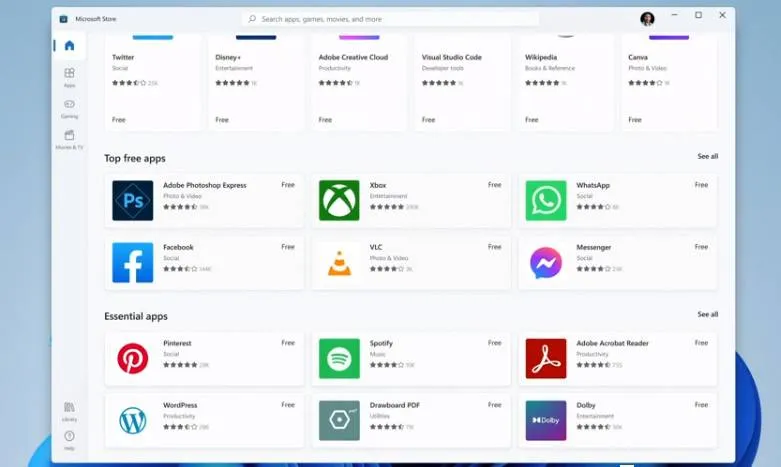Open the Disney+ app card
The image size is (781, 467).
[x=256, y=83]
